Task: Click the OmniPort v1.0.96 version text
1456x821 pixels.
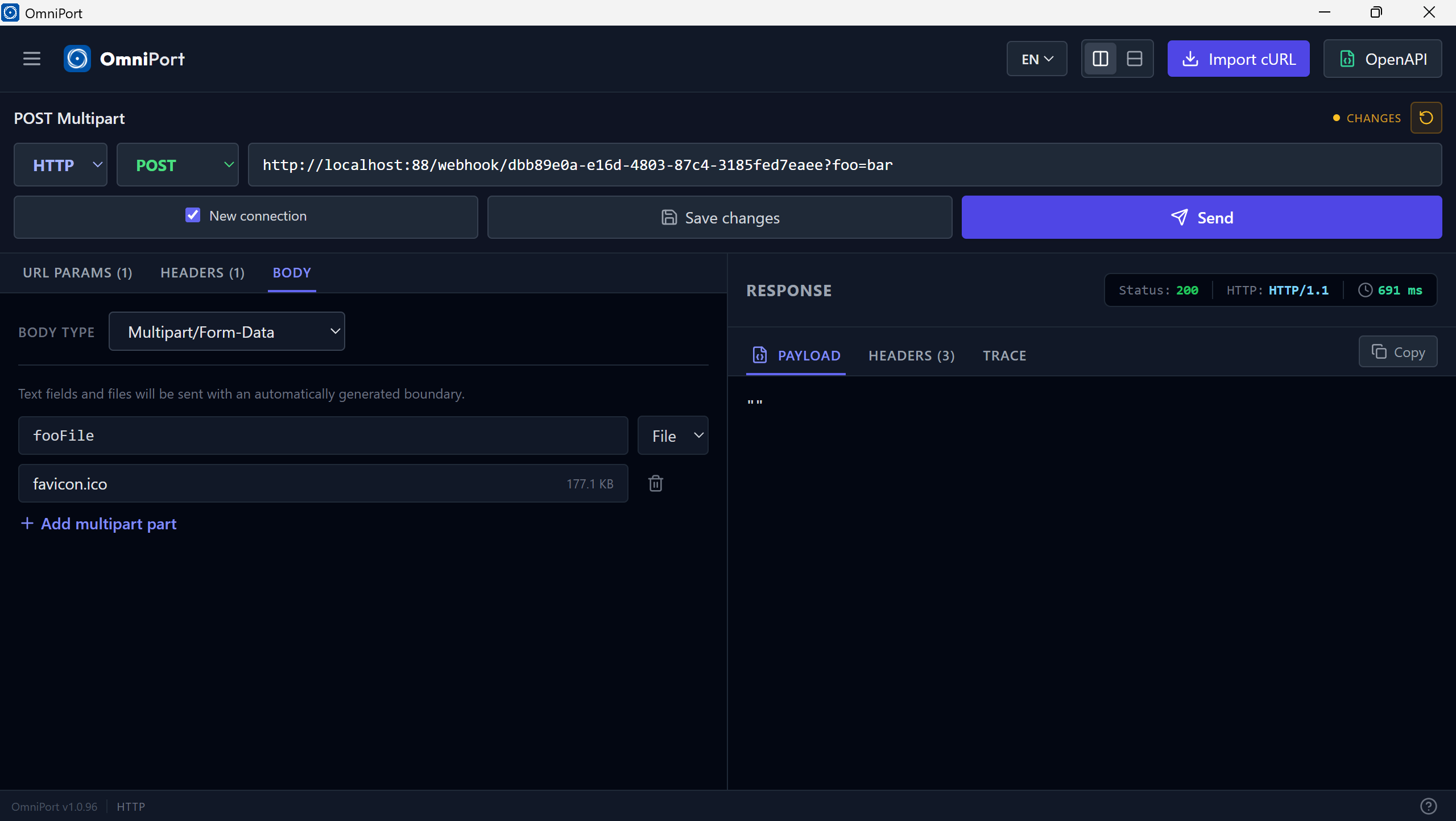Action: [54, 806]
